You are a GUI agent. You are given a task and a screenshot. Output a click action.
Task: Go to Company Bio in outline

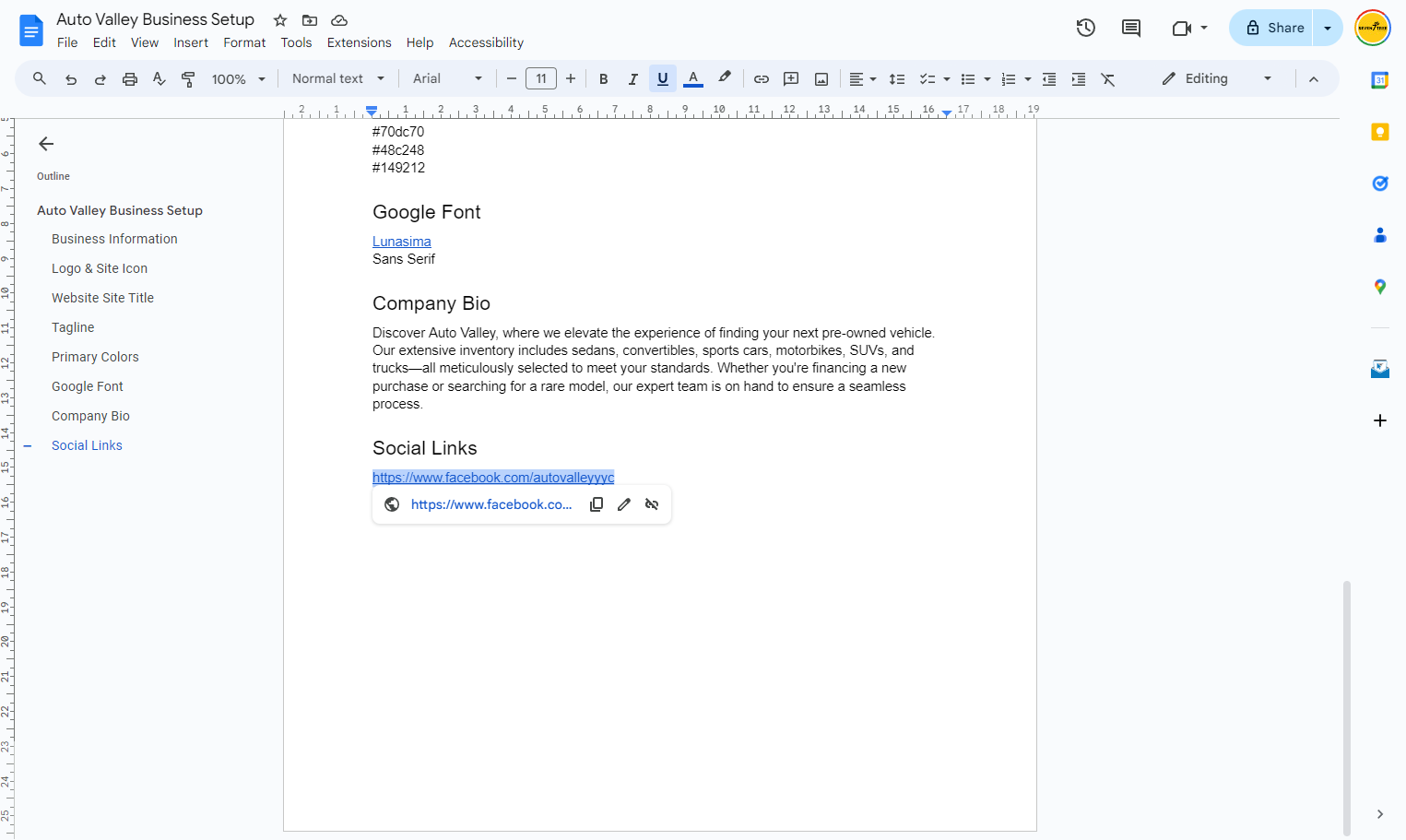tap(90, 416)
